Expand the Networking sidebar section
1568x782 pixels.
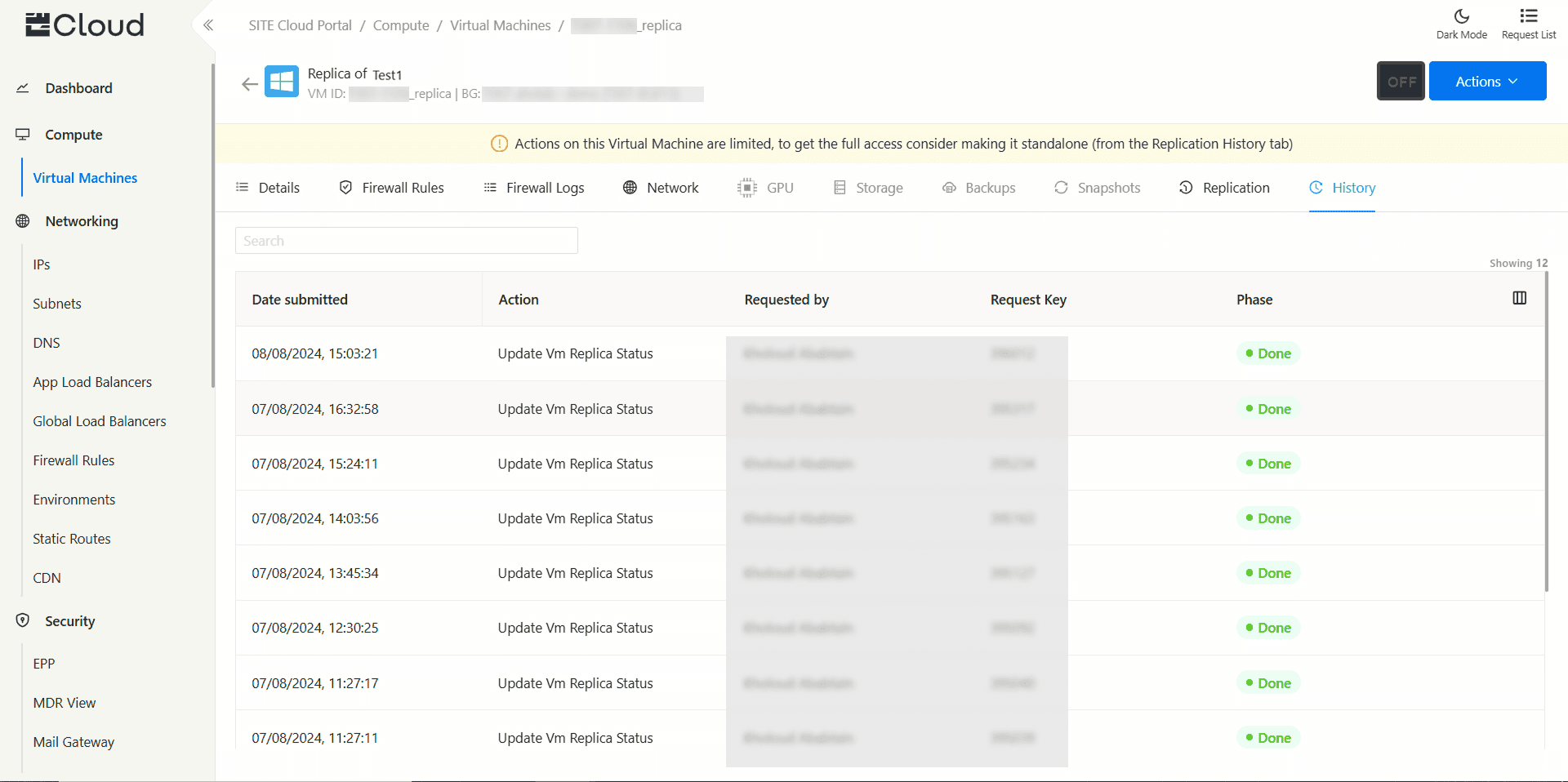coord(82,221)
